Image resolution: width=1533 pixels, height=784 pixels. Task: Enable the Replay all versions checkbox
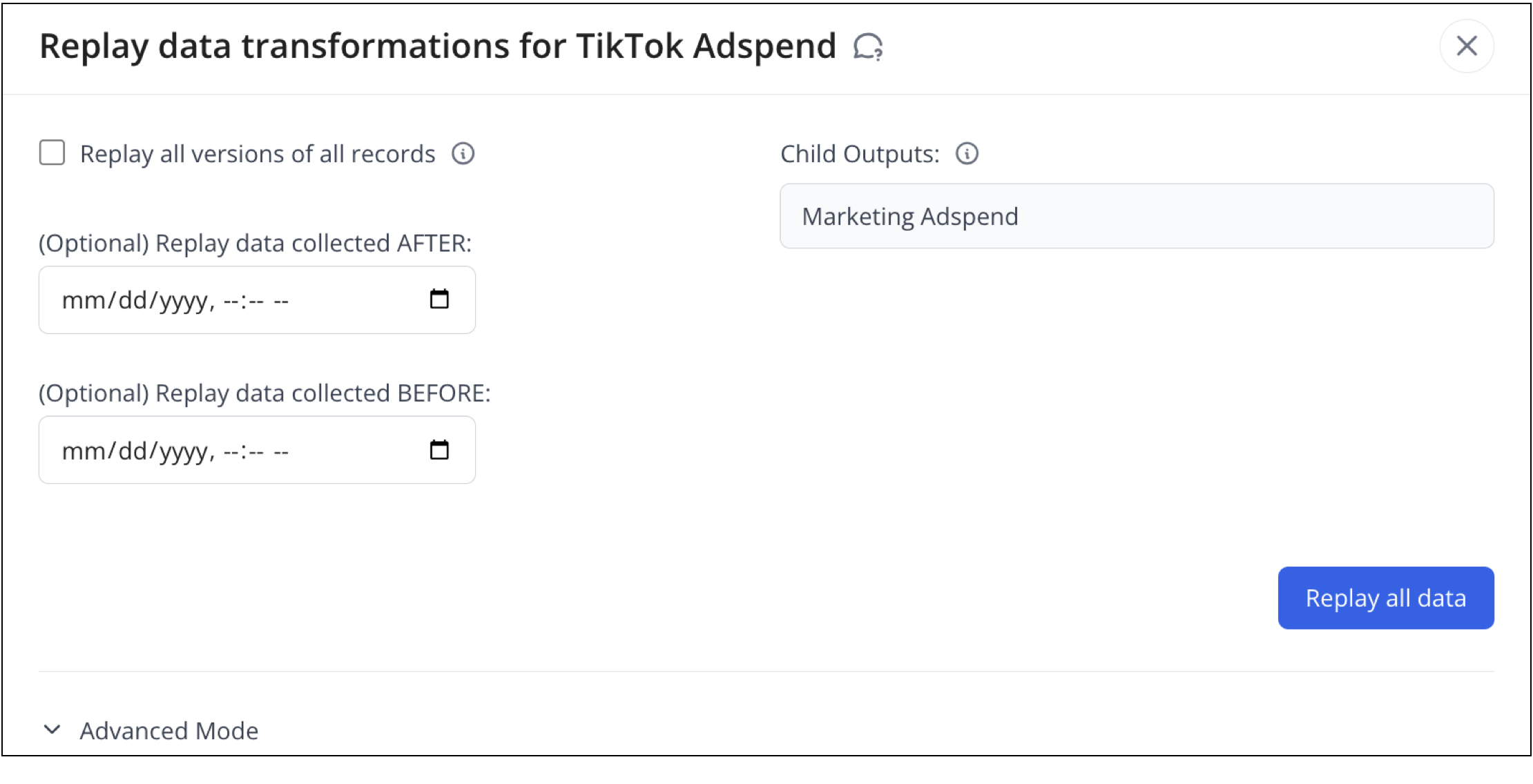52,153
